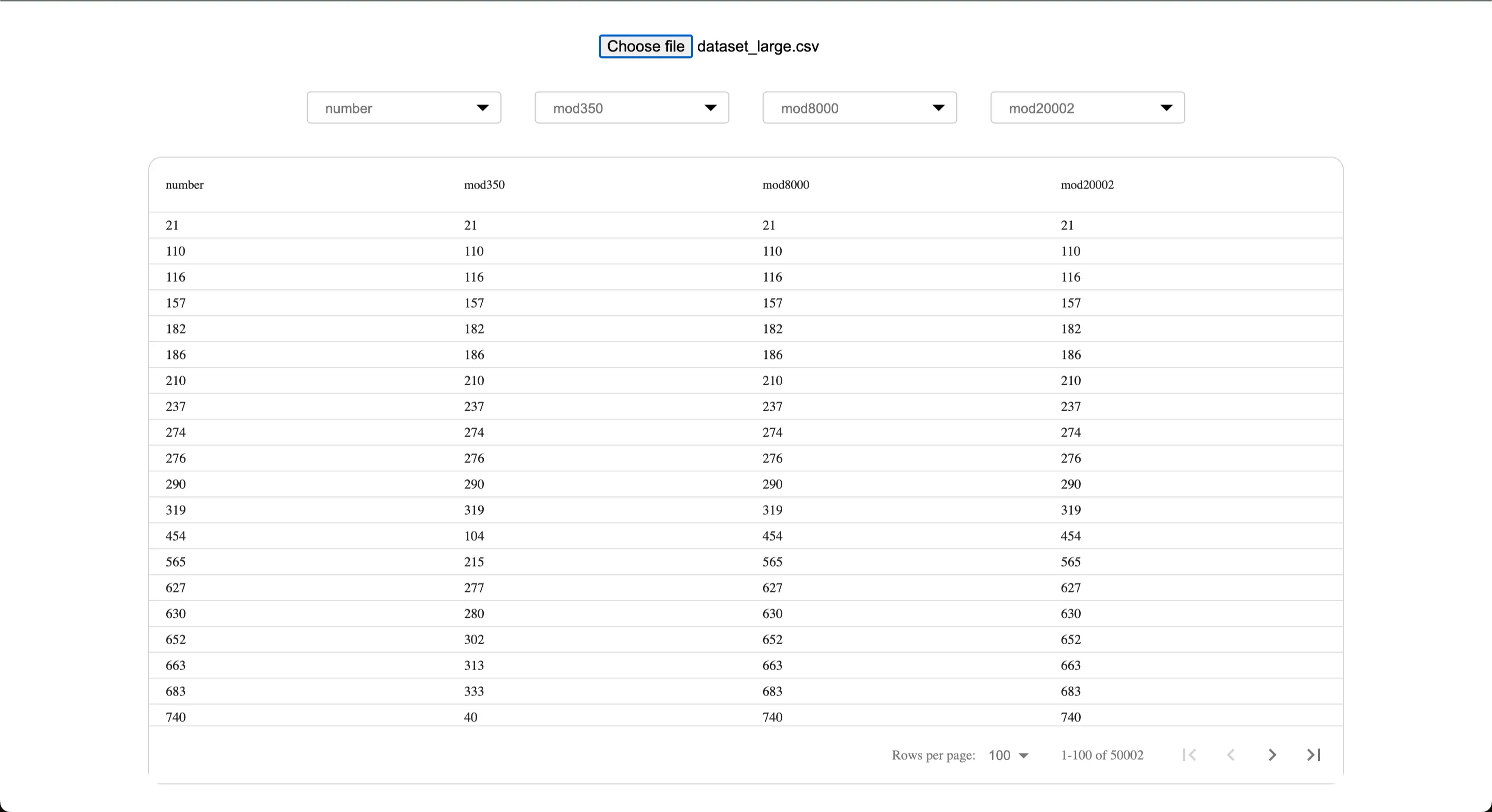The width and height of the screenshot is (1492, 812).
Task: Click mod8000 cell 627
Action: 772,588
